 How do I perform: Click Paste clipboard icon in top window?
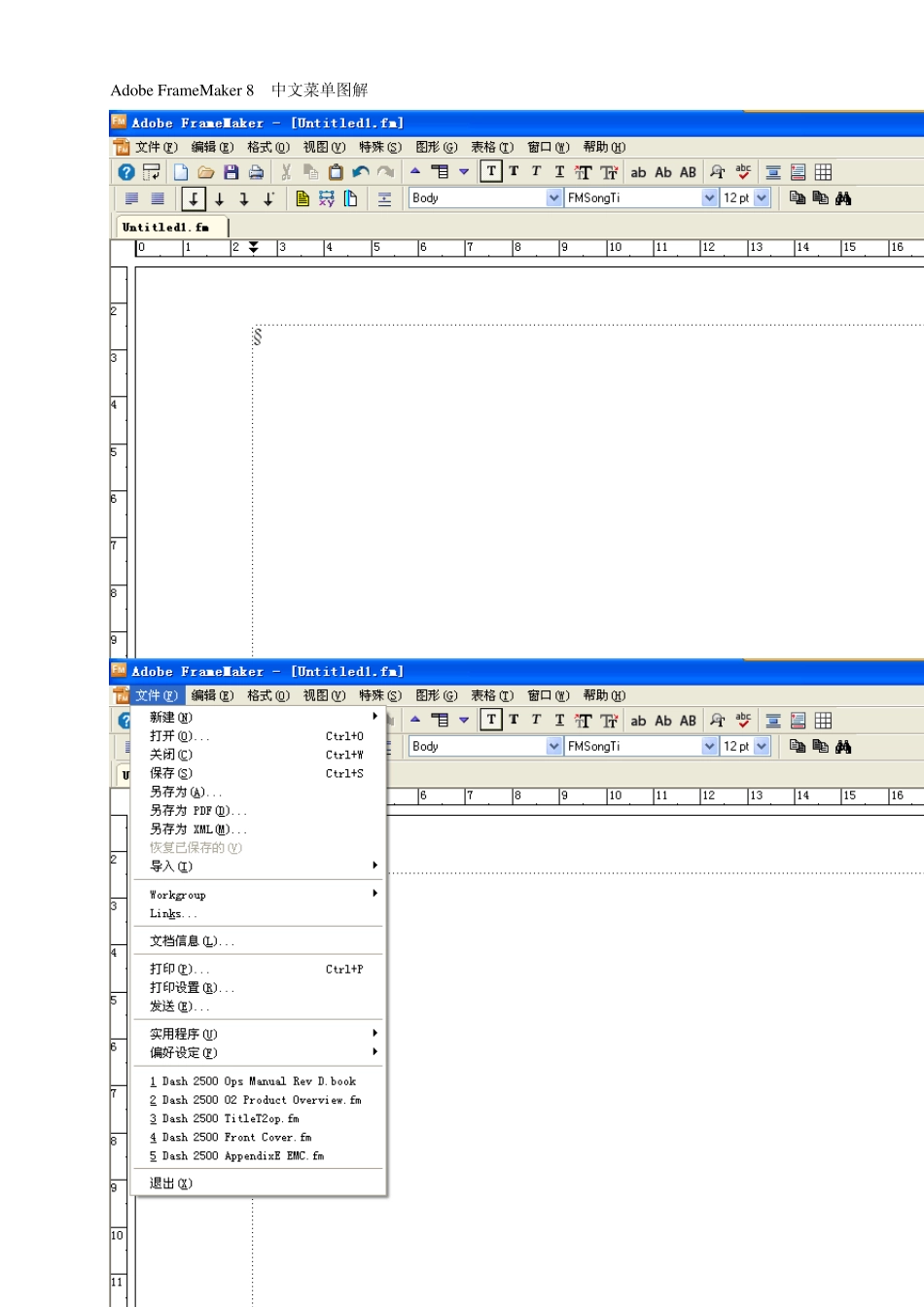point(336,172)
